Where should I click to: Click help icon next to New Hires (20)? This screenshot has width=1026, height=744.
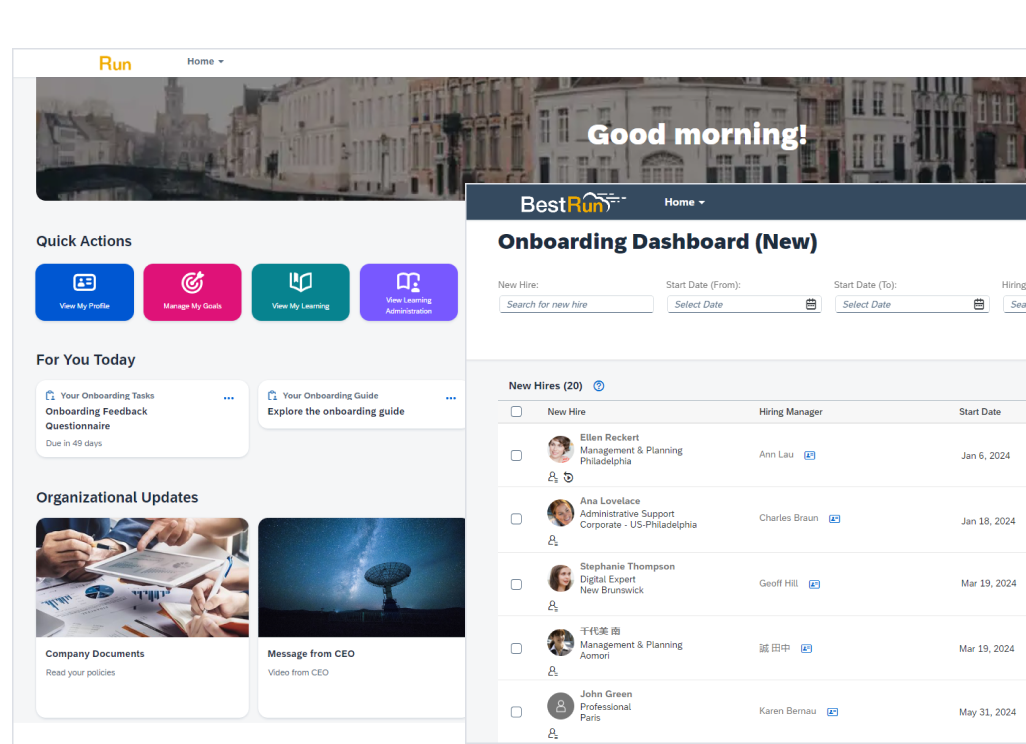tap(599, 386)
